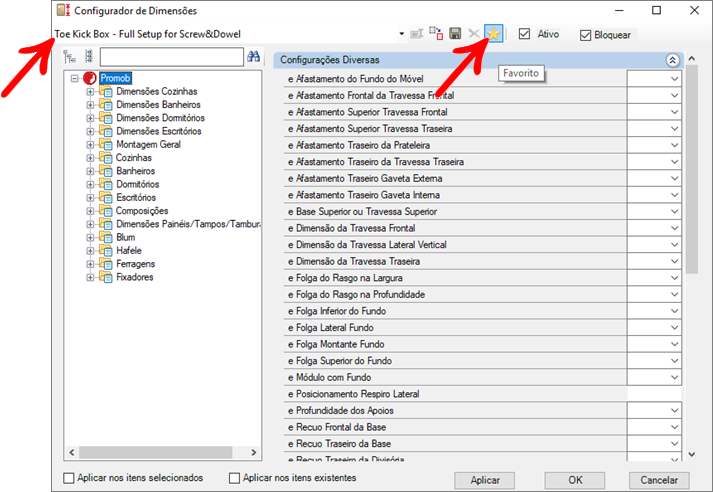Open dropdown for Dimensão da Travessa Frontal

click(x=674, y=228)
